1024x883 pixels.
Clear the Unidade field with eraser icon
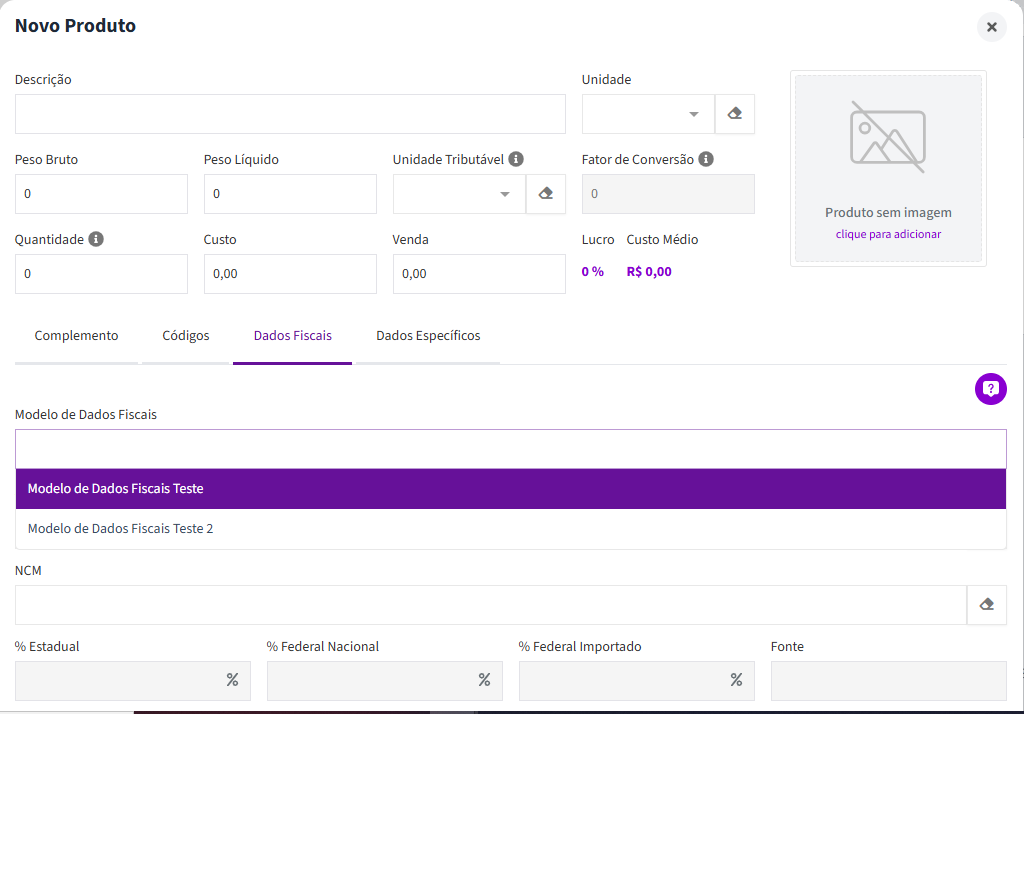pyautogui.click(x=735, y=114)
